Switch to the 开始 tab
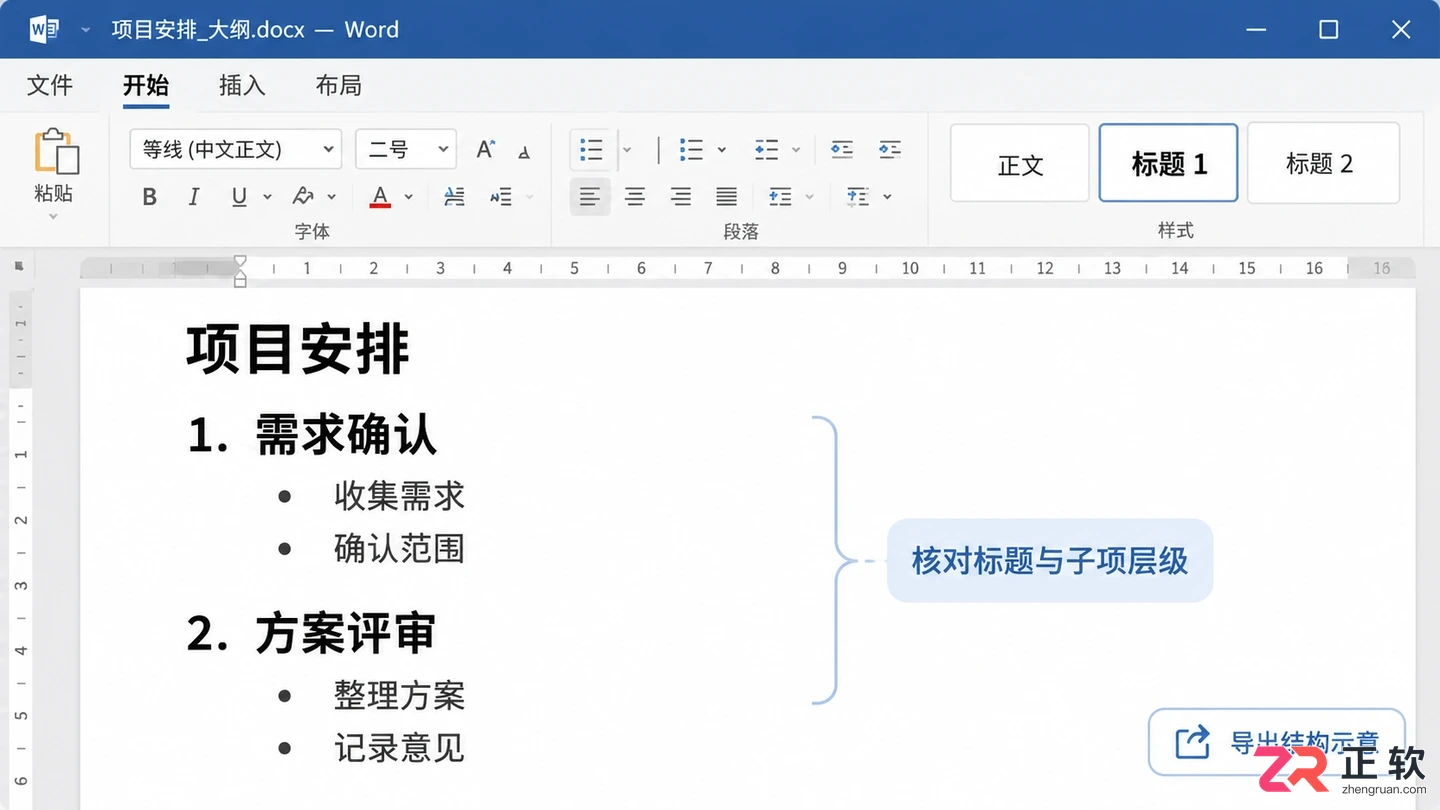The width and height of the screenshot is (1440, 810). [x=146, y=86]
